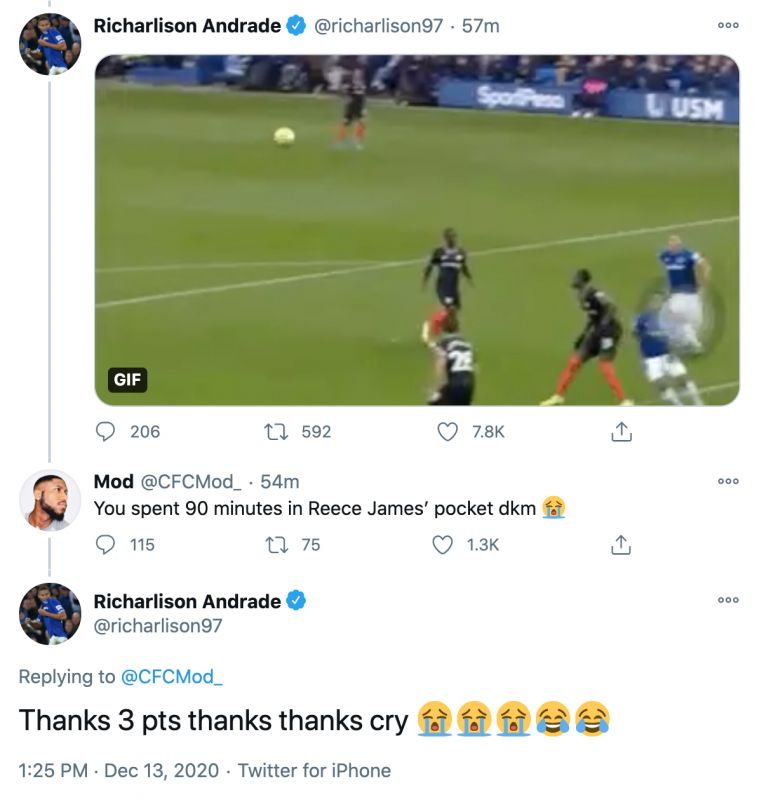Open more options on top Richarlison tweet
This screenshot has height=800, width=757.
coord(728,26)
